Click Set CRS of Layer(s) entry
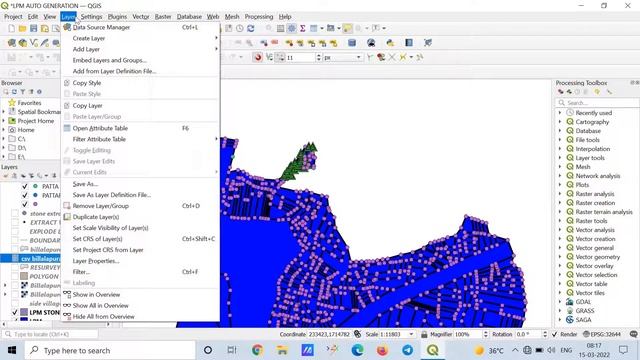The width and height of the screenshot is (640, 360). (x=98, y=239)
